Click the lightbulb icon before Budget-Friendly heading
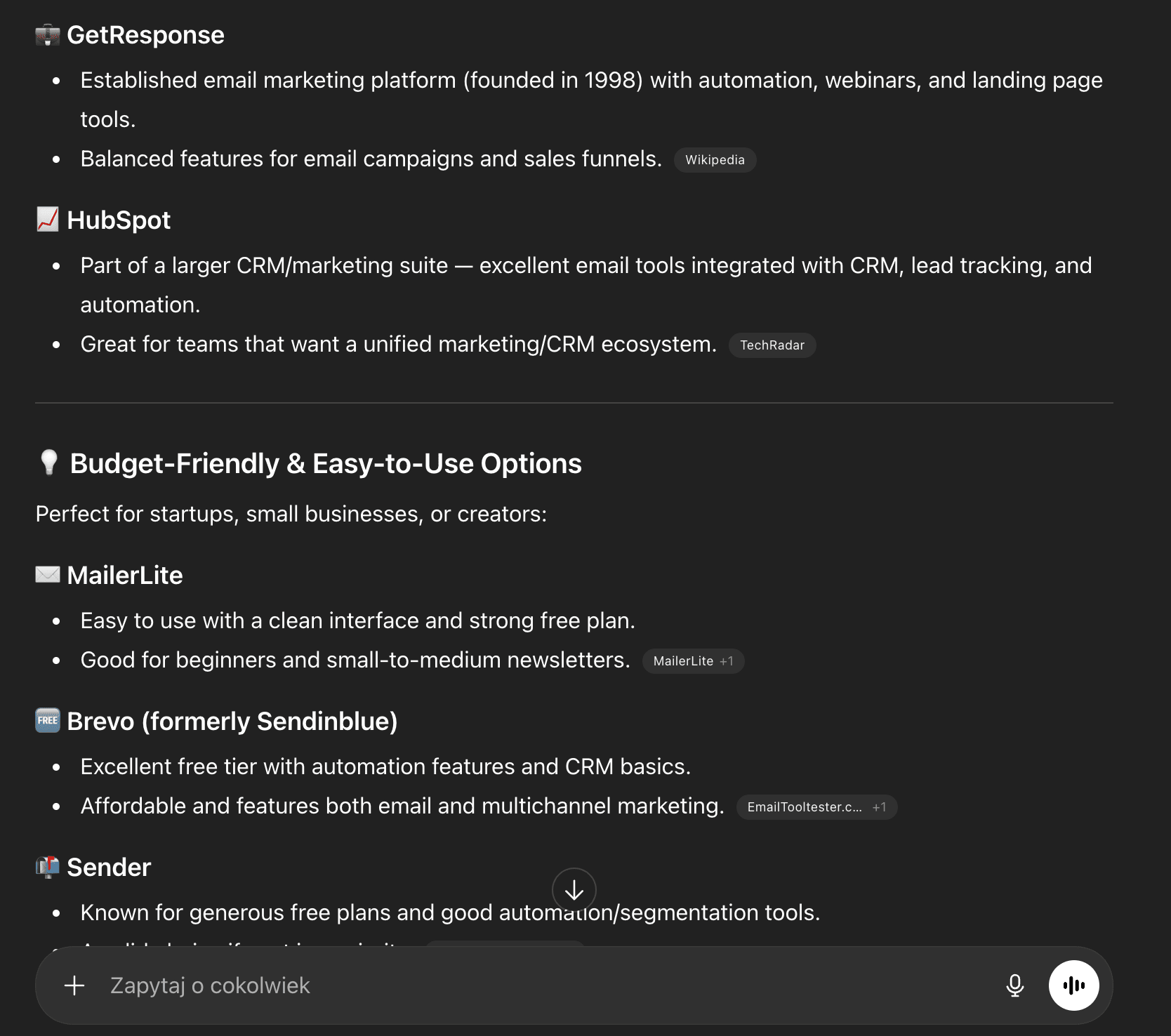Image resolution: width=1171 pixels, height=1036 pixels. (47, 463)
